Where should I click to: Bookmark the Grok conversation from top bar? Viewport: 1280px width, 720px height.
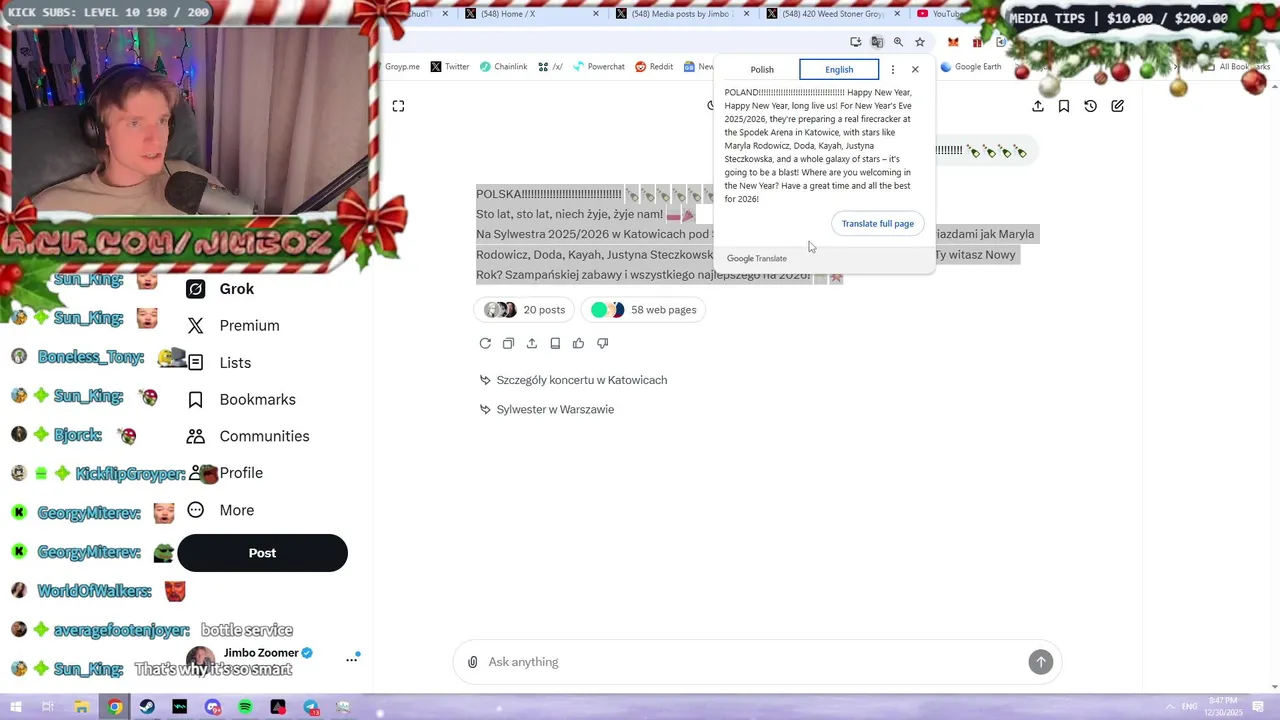pyautogui.click(x=1064, y=106)
